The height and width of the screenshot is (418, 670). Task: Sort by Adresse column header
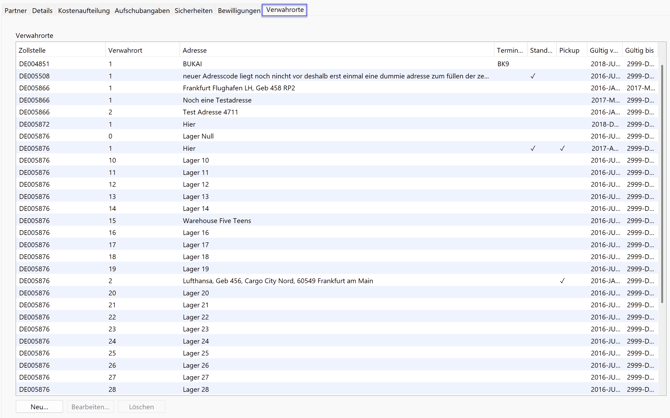click(x=195, y=50)
